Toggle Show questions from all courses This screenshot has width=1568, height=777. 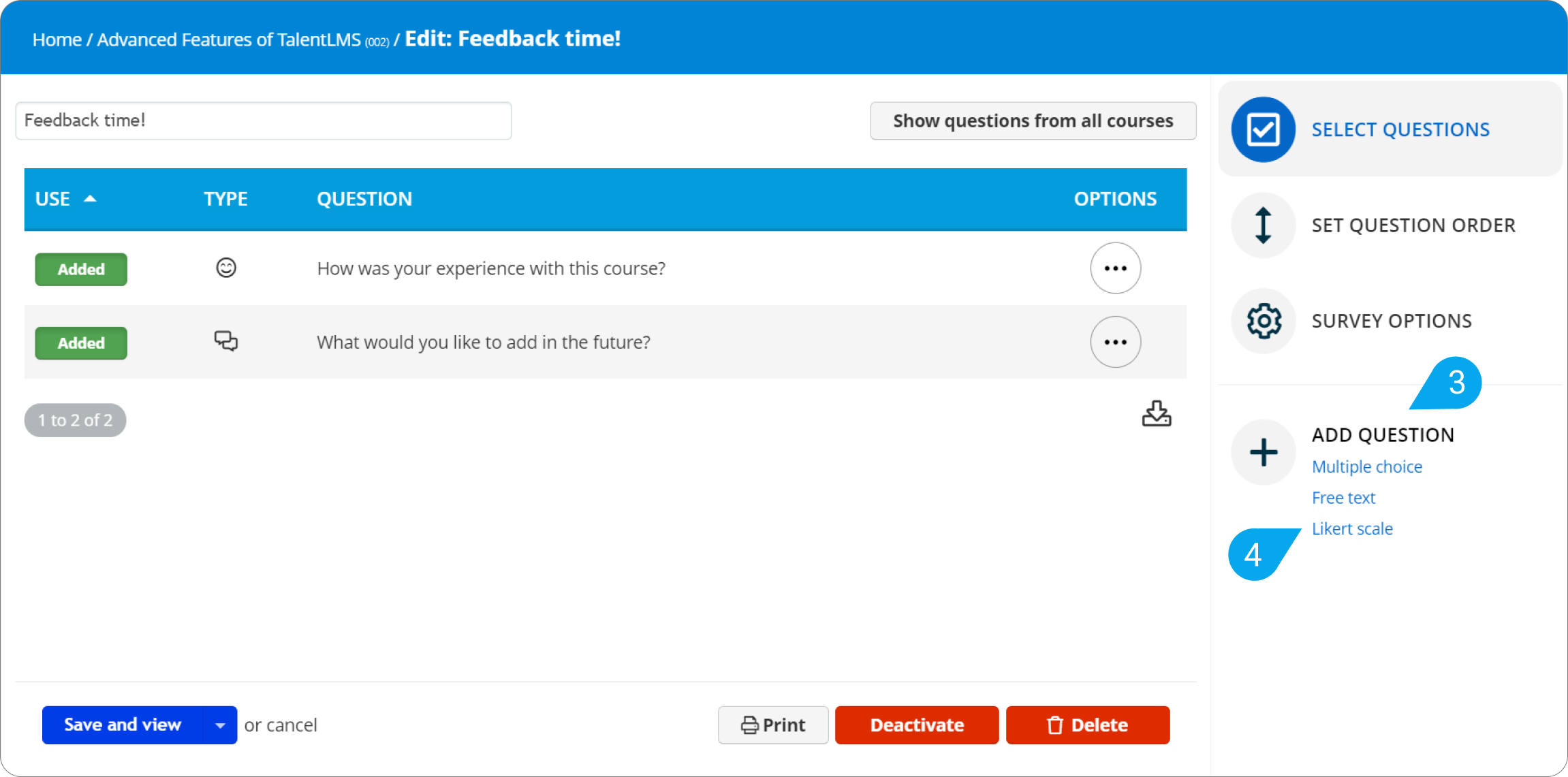point(1033,121)
